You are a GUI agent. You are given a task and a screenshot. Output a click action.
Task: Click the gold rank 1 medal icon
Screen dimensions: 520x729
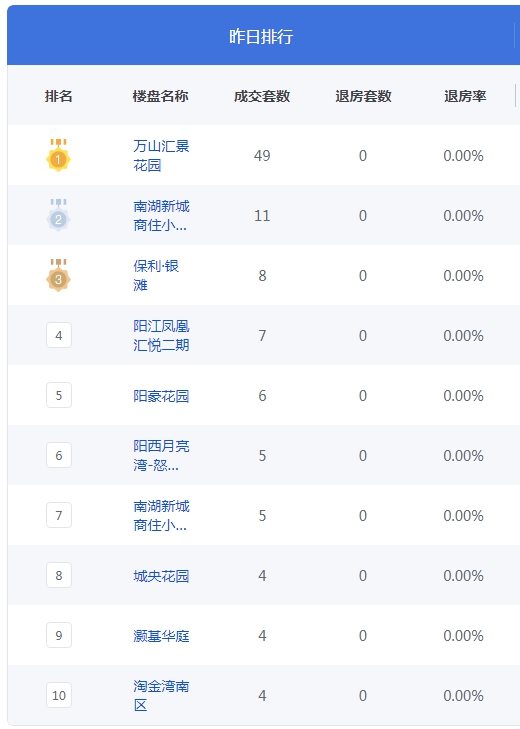point(58,155)
